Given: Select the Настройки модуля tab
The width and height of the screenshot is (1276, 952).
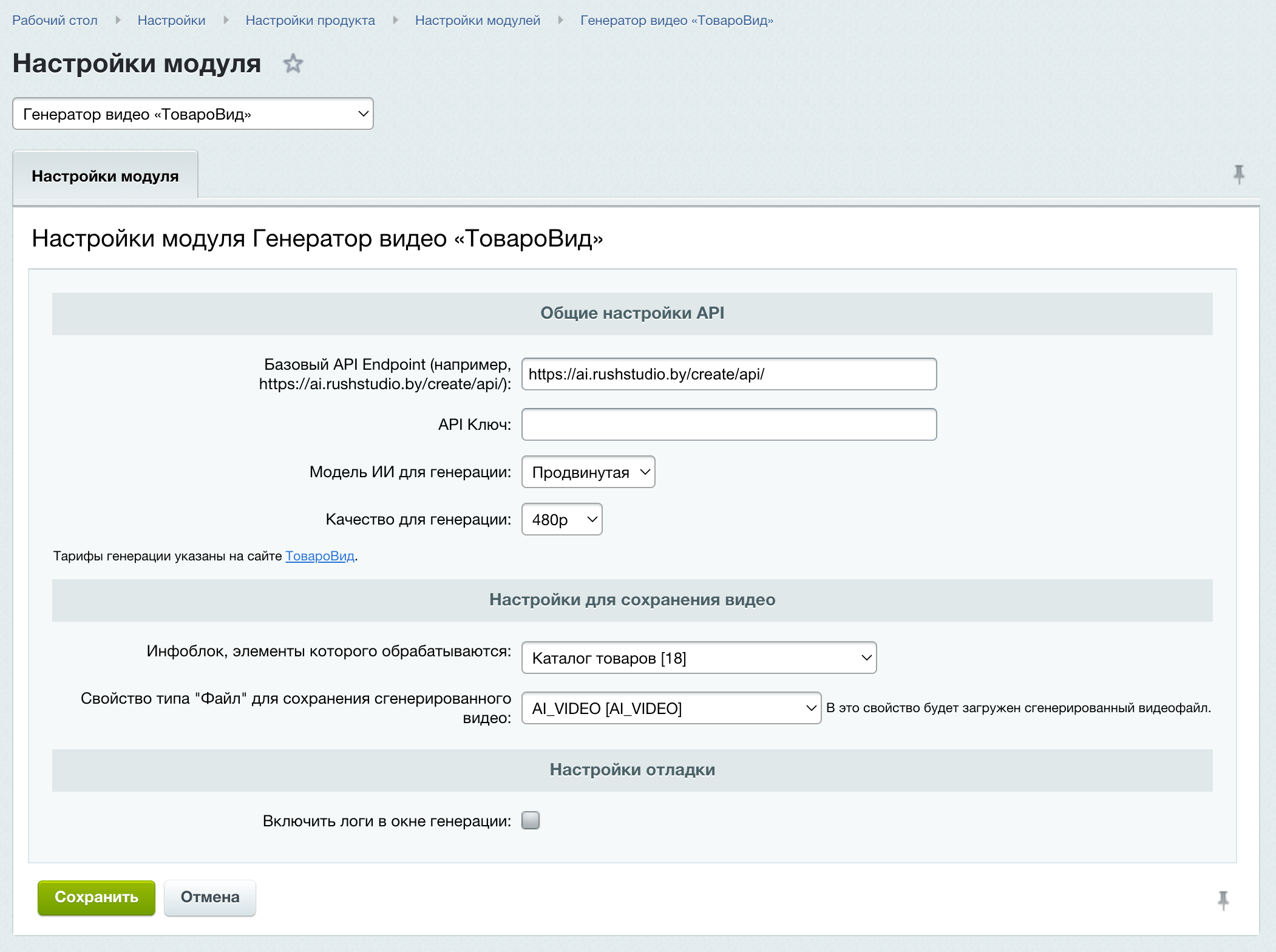Looking at the screenshot, I should pyautogui.click(x=105, y=176).
